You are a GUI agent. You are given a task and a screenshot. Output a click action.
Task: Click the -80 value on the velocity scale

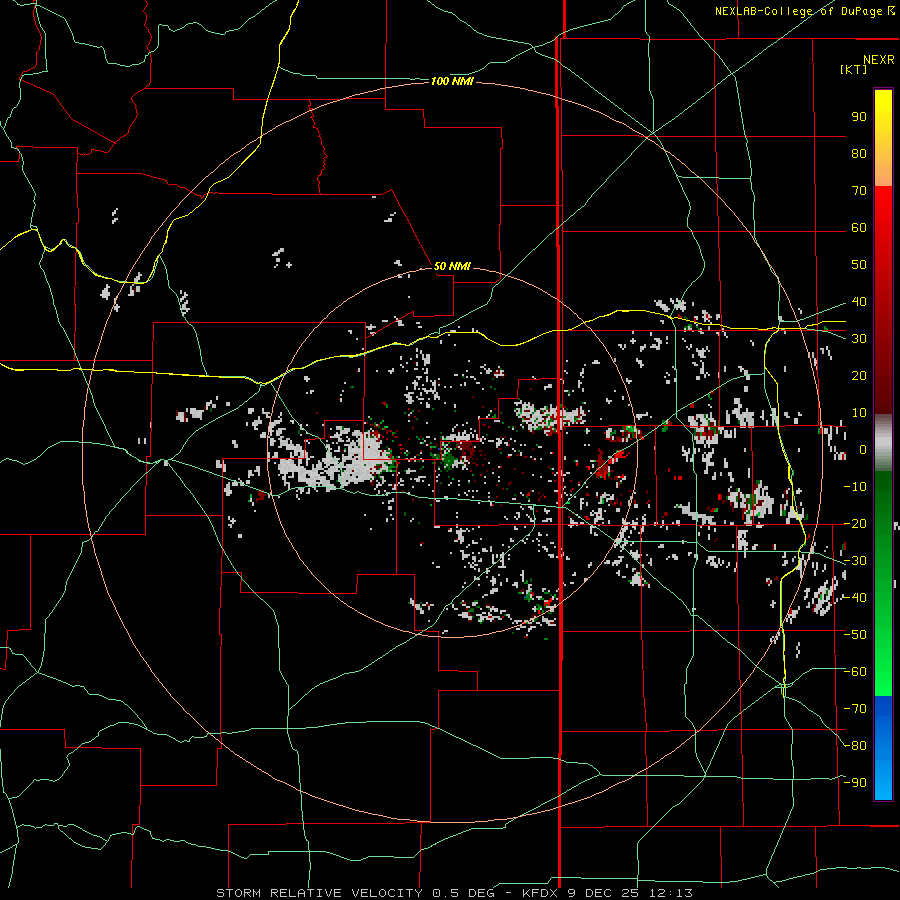pyautogui.click(x=855, y=746)
